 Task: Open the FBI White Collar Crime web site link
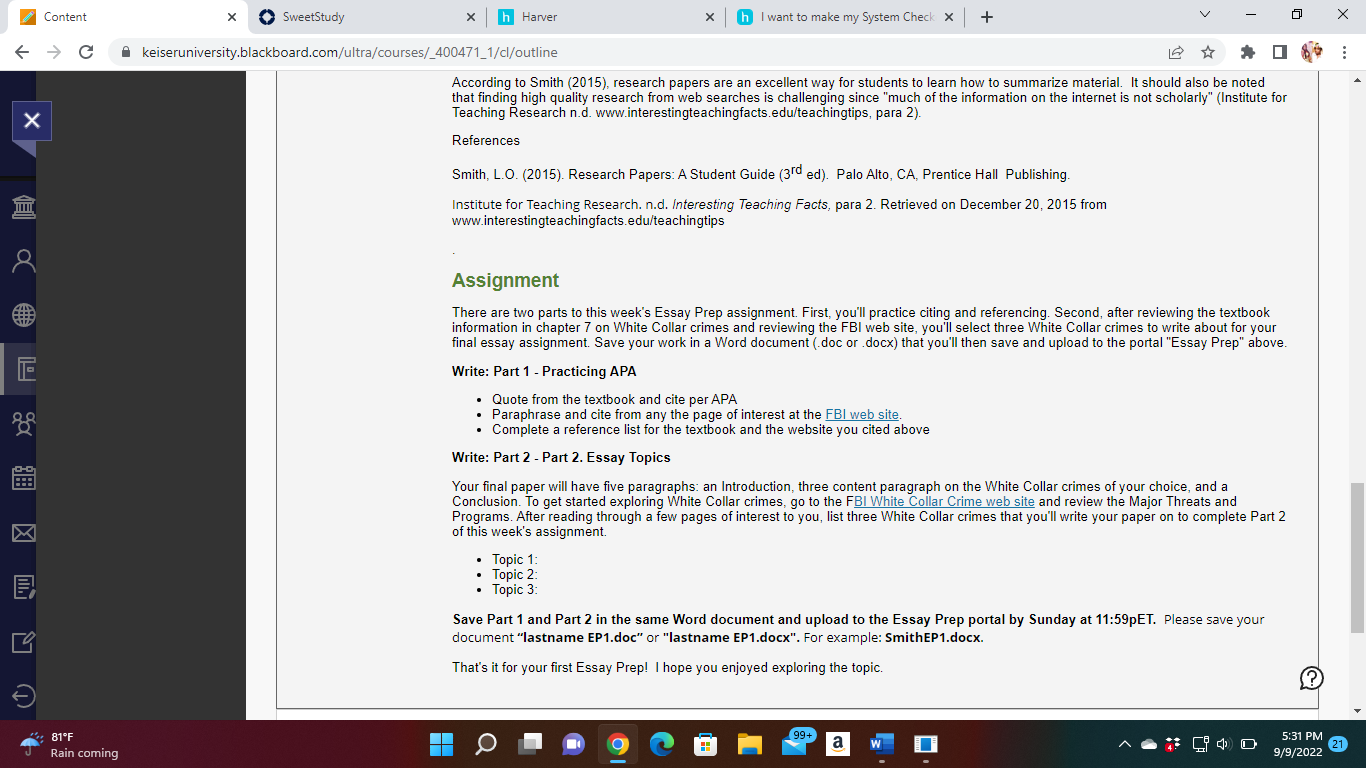coord(945,502)
